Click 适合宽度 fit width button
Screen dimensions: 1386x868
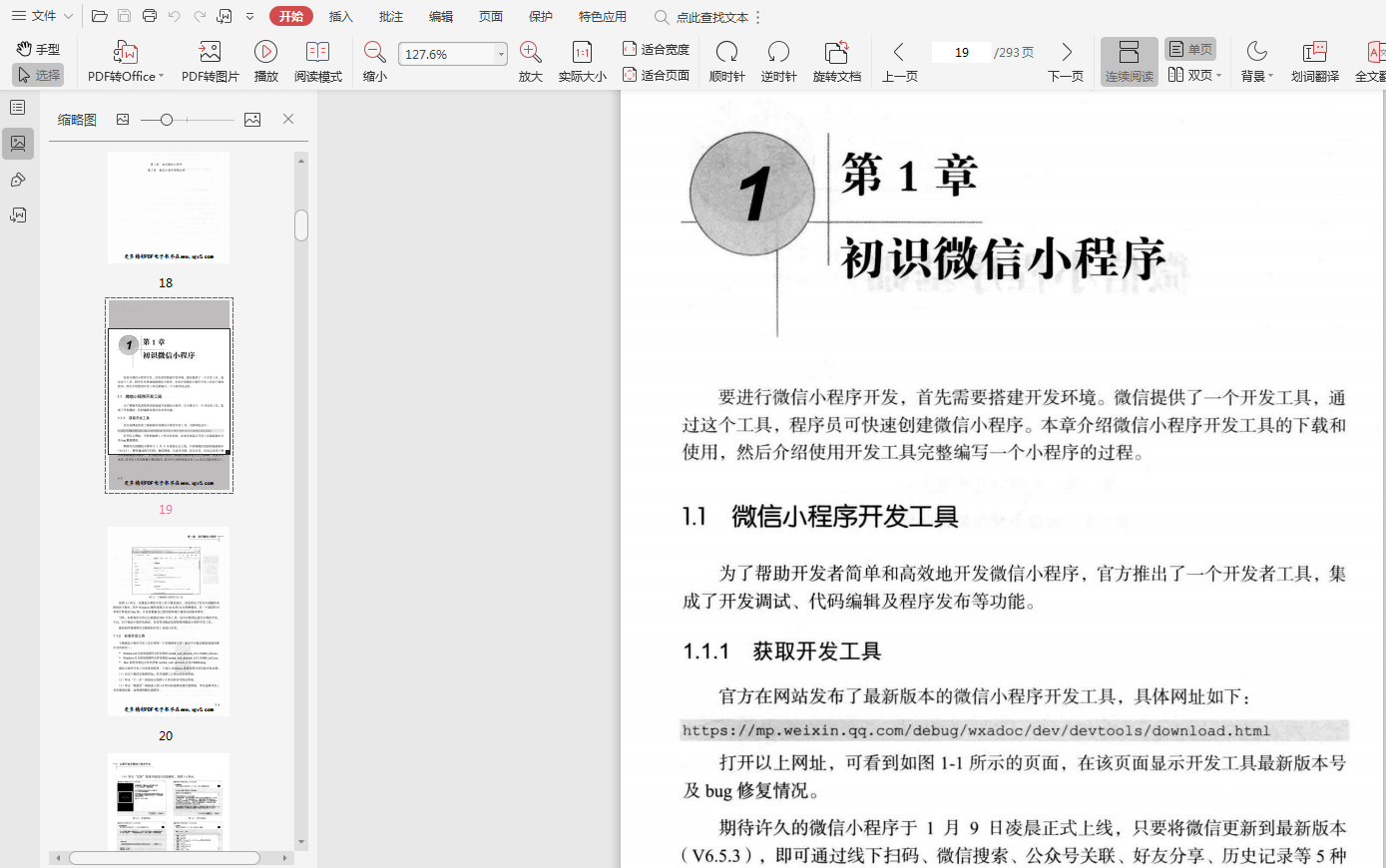pyautogui.click(x=656, y=49)
